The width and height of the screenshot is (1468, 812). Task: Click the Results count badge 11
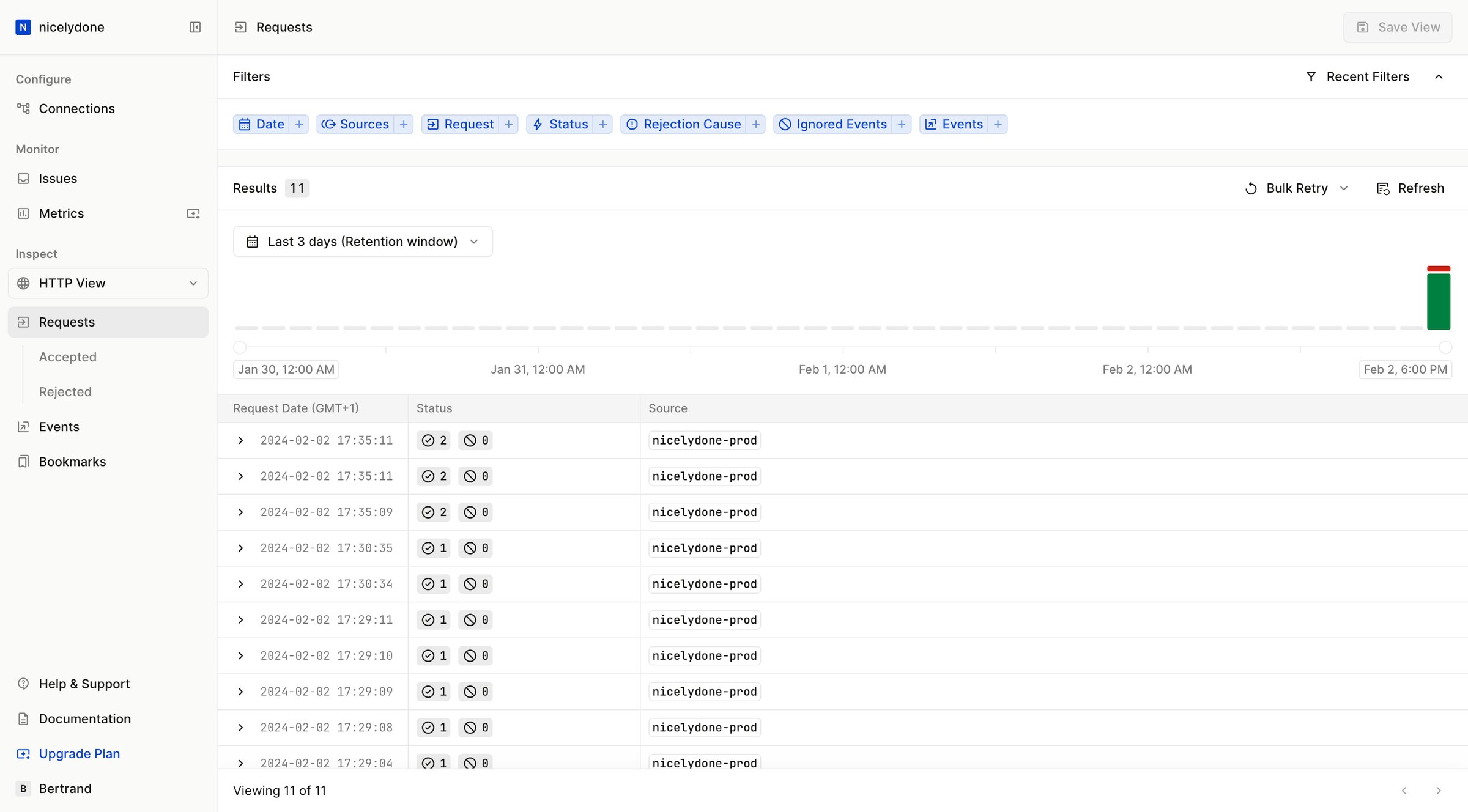[x=297, y=188]
